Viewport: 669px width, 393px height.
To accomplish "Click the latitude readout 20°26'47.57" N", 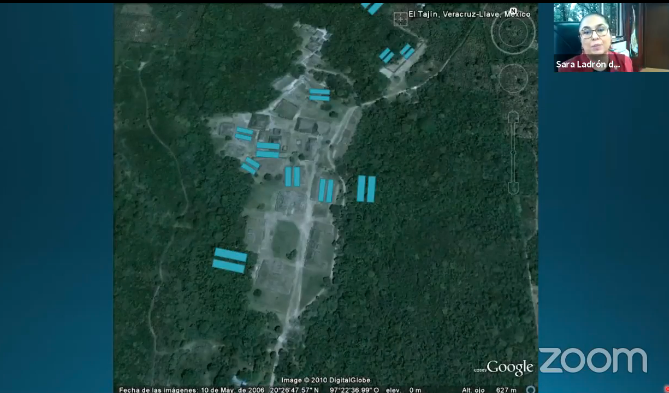I will pos(294,390).
